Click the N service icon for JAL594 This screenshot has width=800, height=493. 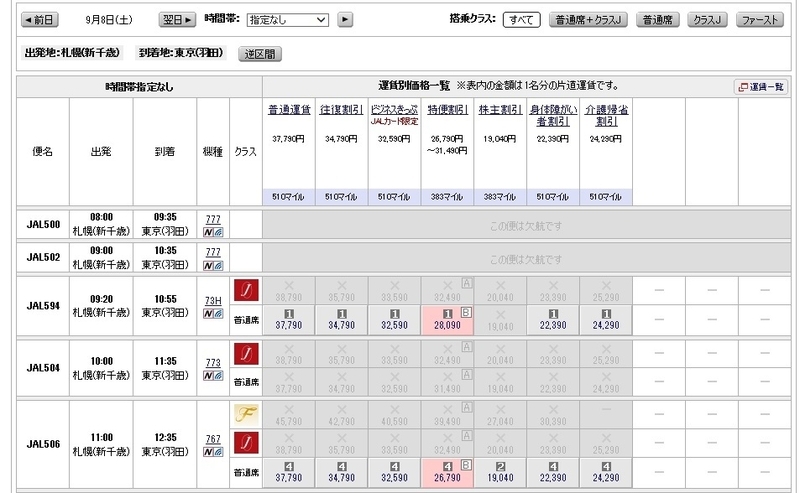pyautogui.click(x=208, y=314)
